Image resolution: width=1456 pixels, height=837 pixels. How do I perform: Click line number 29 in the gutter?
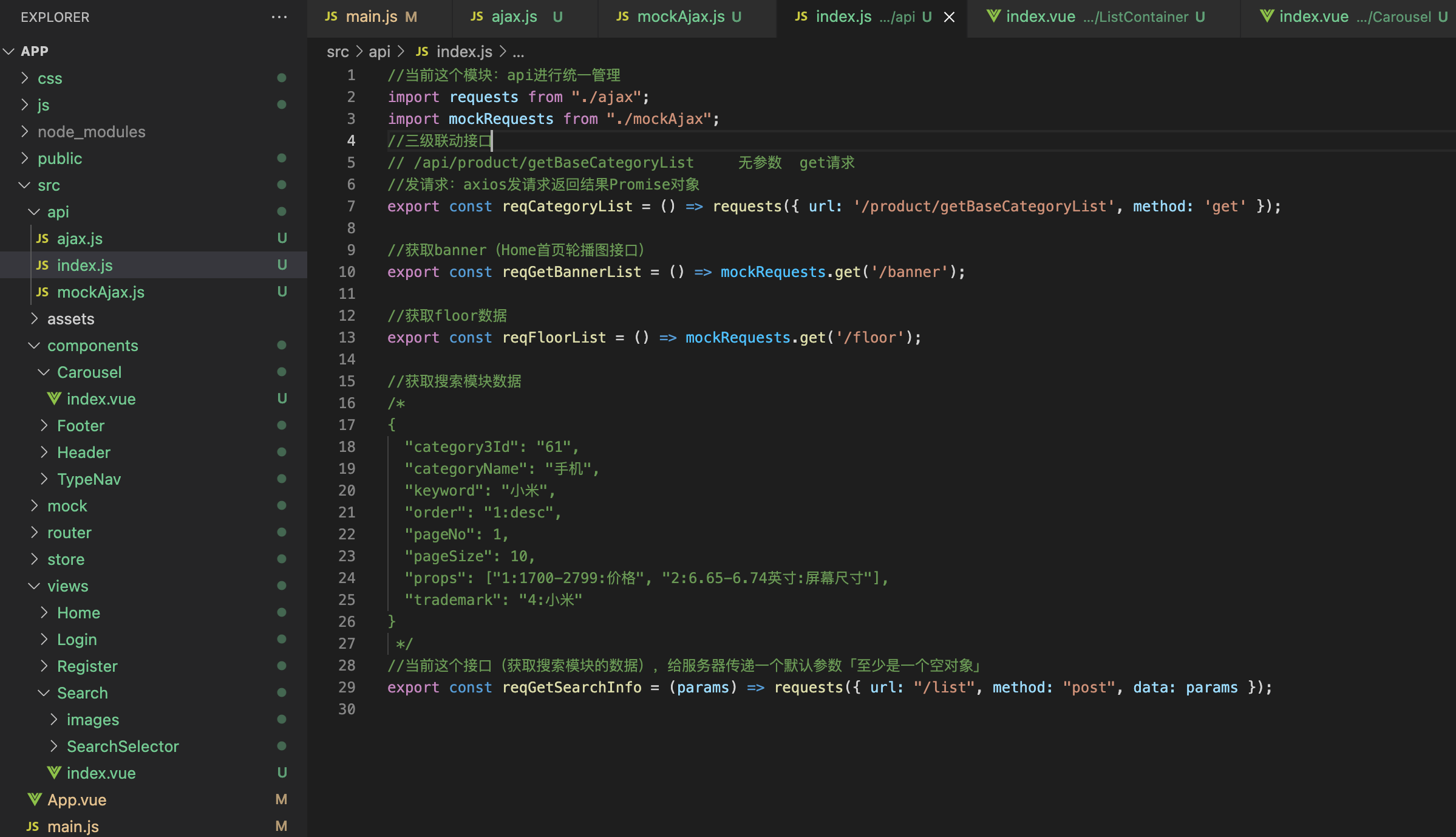click(347, 687)
